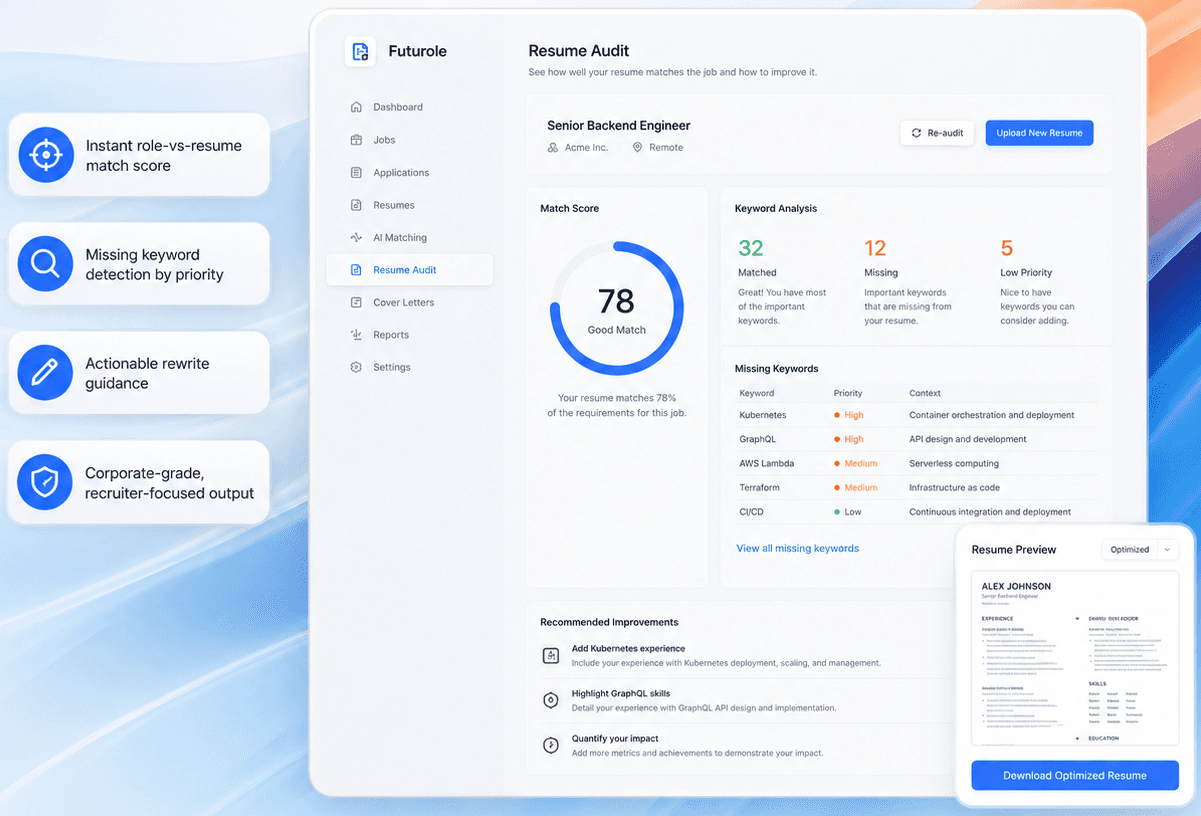
Task: Click the Quantify your impact lightning icon
Action: point(550,745)
